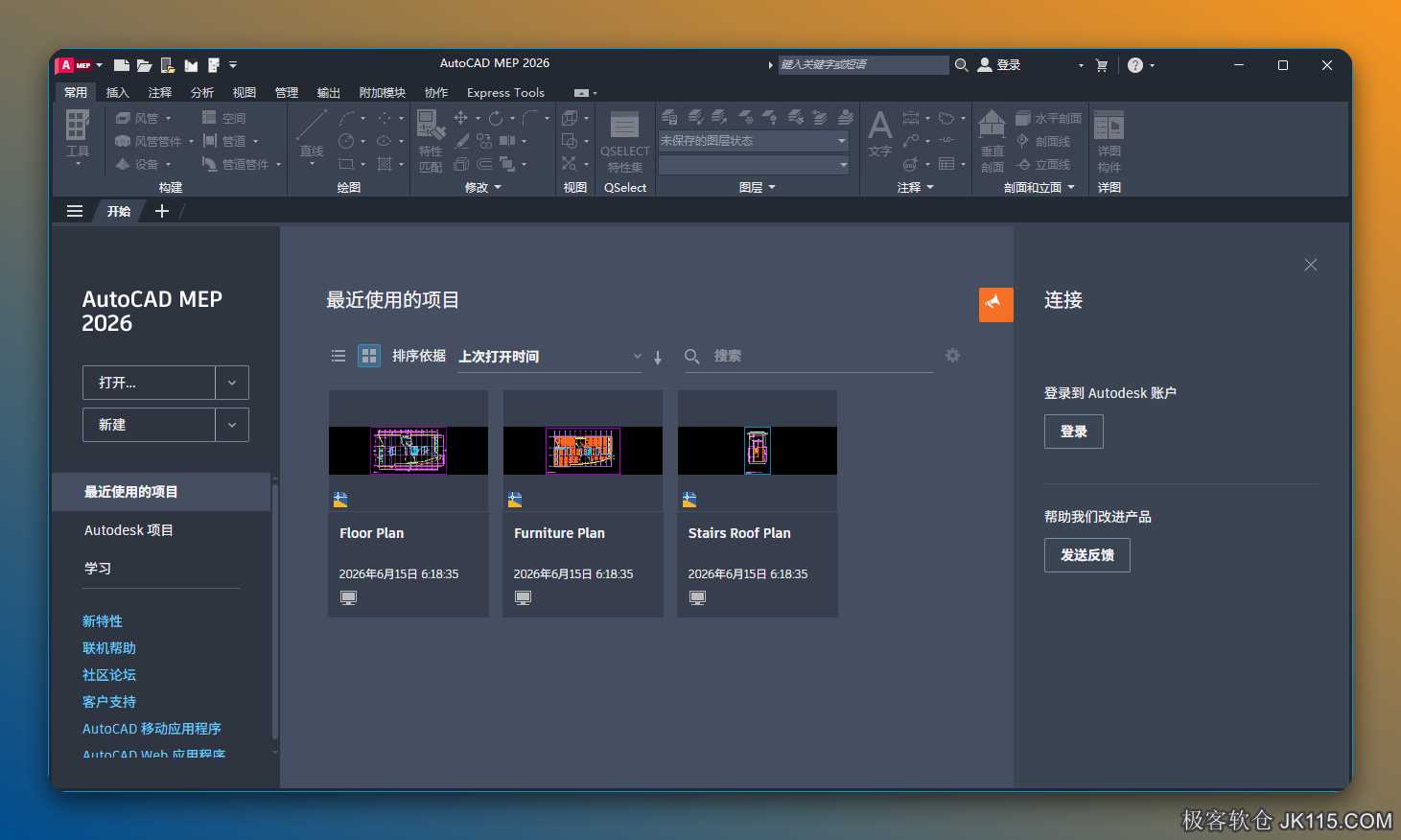Click the QSELECT 特性集 icon

pyautogui.click(x=625, y=142)
